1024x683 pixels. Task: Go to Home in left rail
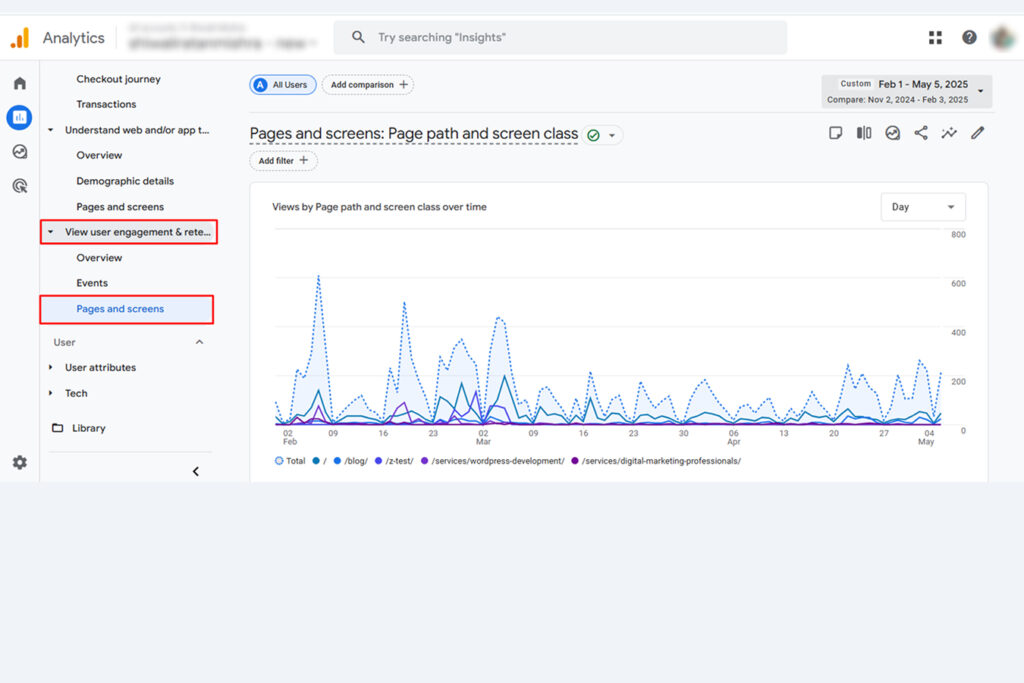tap(20, 84)
